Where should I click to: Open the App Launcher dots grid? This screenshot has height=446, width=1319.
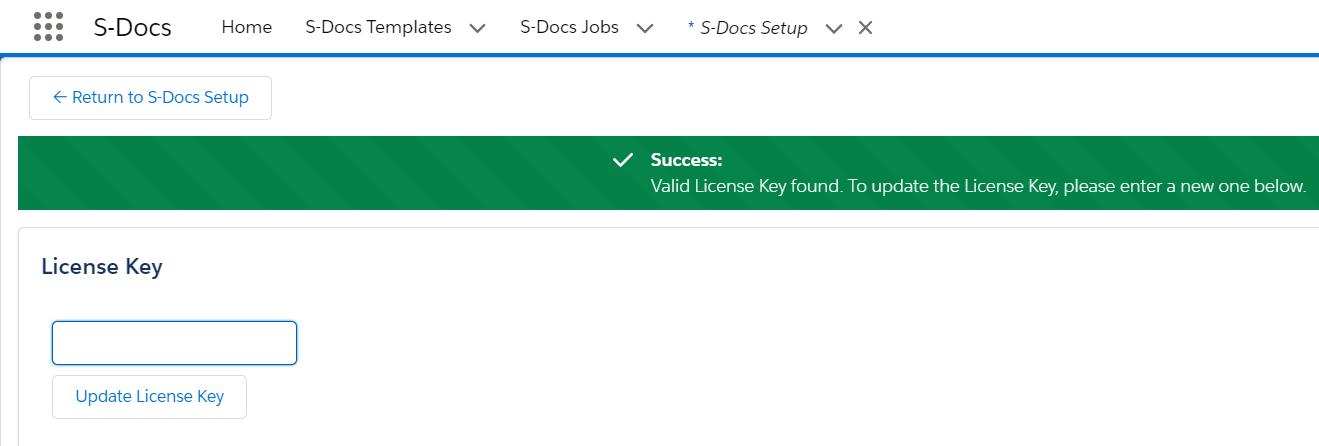(48, 27)
